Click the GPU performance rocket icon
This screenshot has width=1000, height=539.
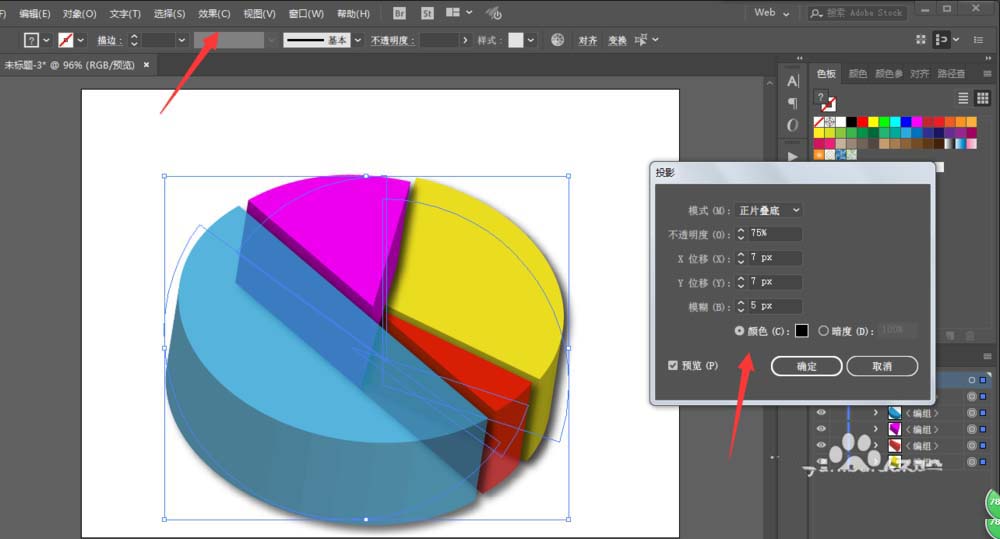493,13
